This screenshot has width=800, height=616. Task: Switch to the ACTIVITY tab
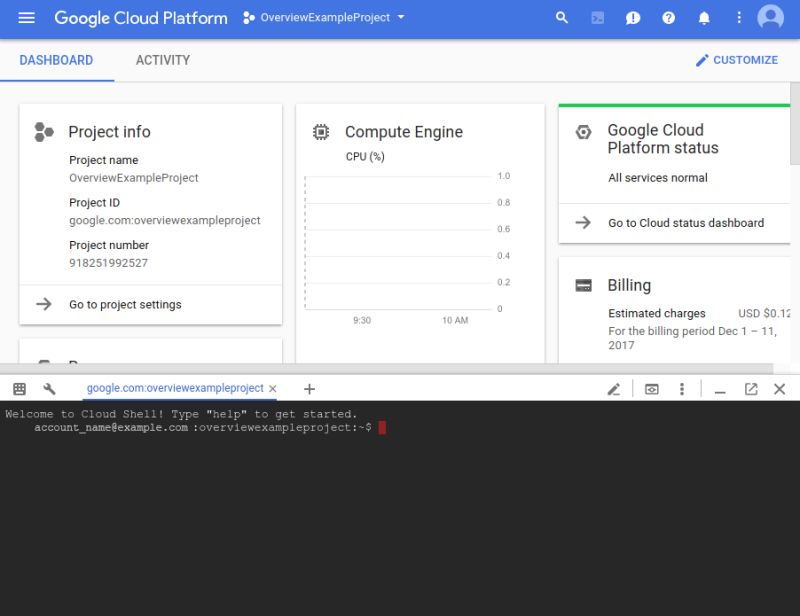162,60
